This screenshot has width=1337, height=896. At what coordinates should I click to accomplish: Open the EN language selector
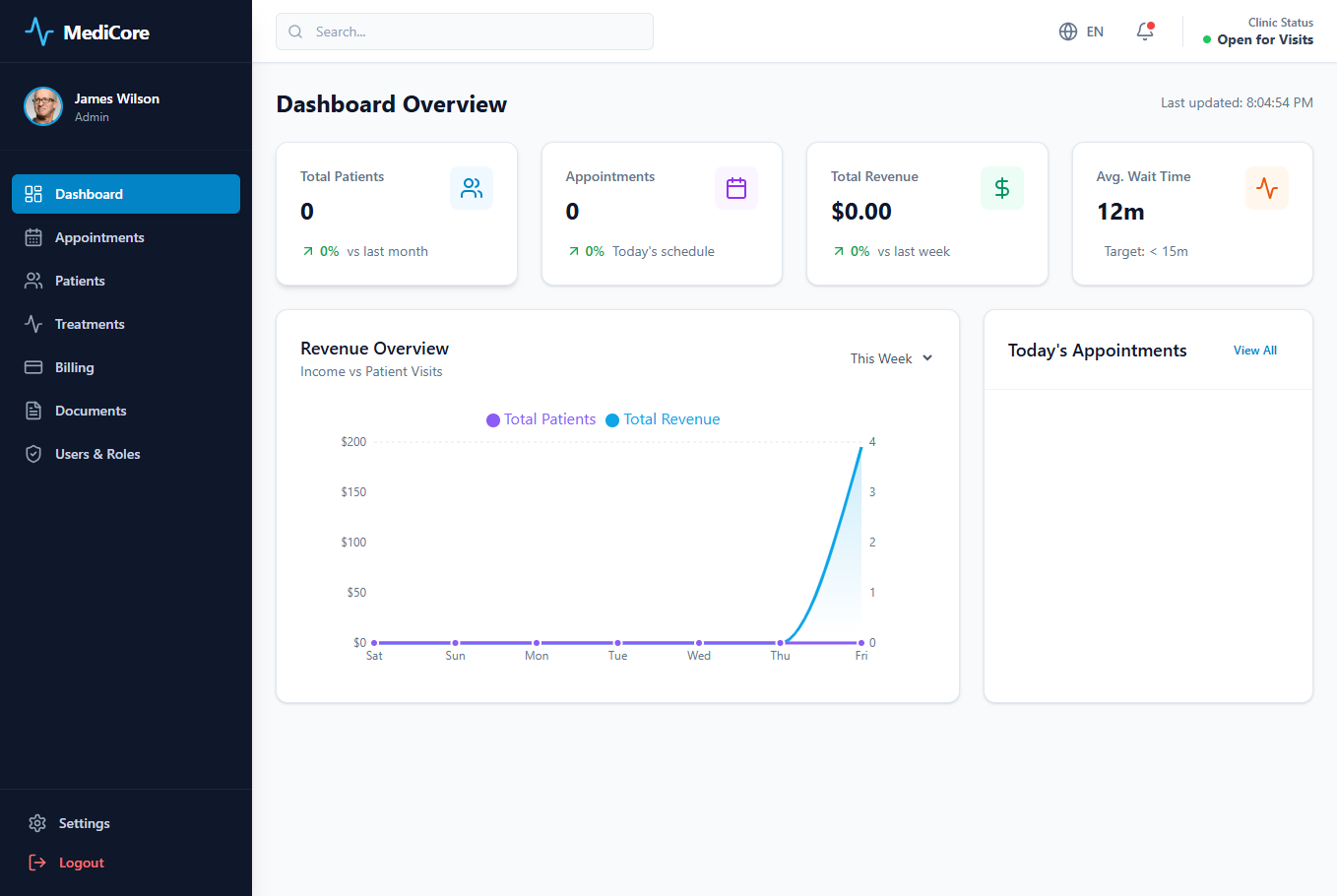1081,32
